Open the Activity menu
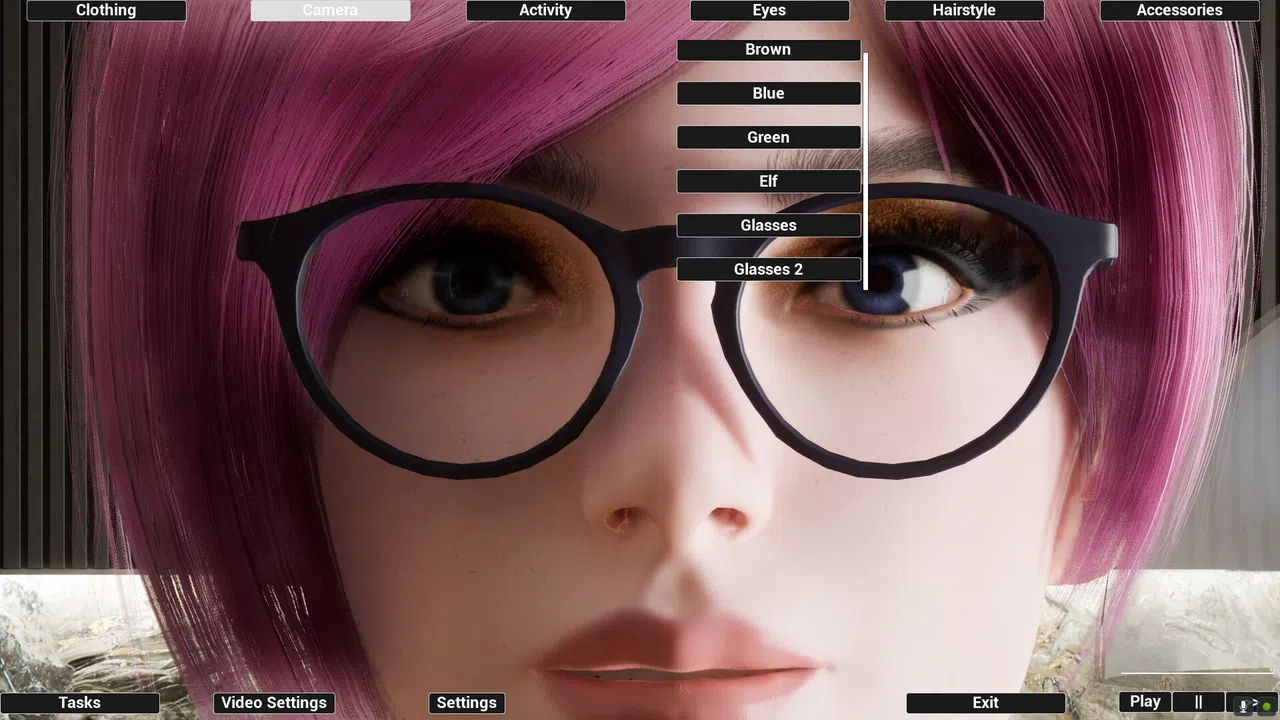The height and width of the screenshot is (720, 1280). click(546, 10)
